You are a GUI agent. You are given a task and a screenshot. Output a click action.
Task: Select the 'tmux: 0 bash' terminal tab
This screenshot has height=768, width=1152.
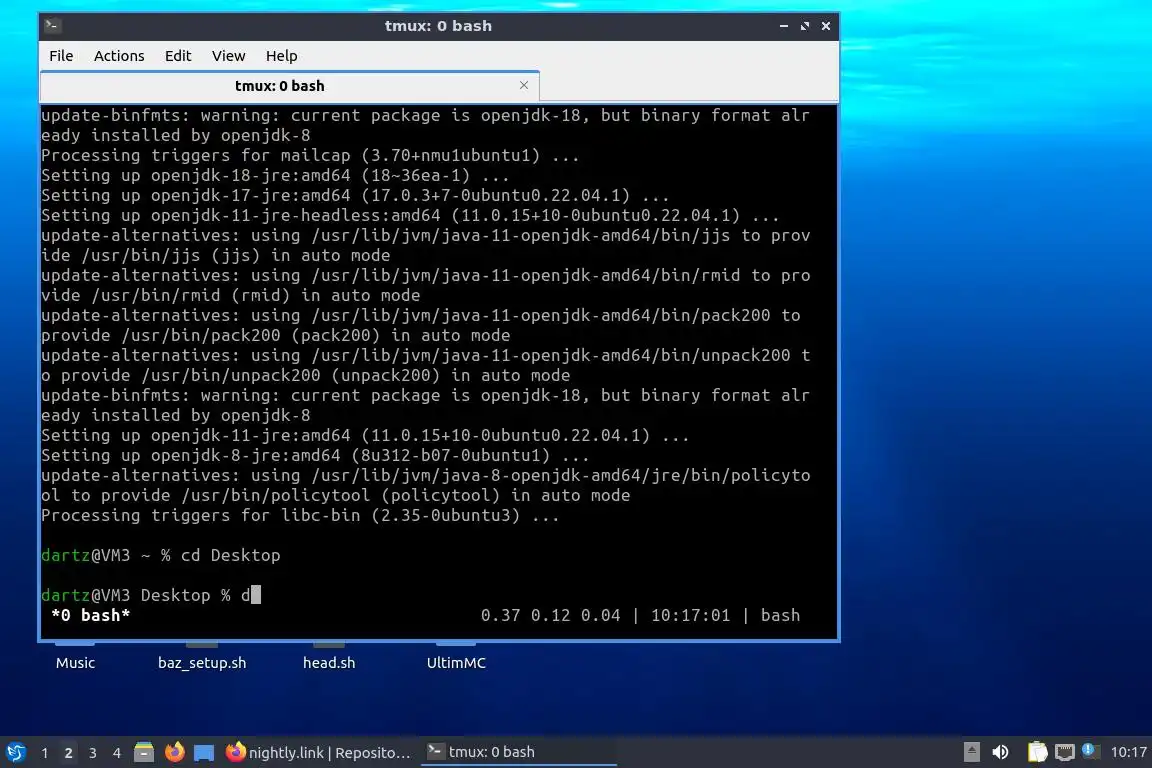(289, 86)
